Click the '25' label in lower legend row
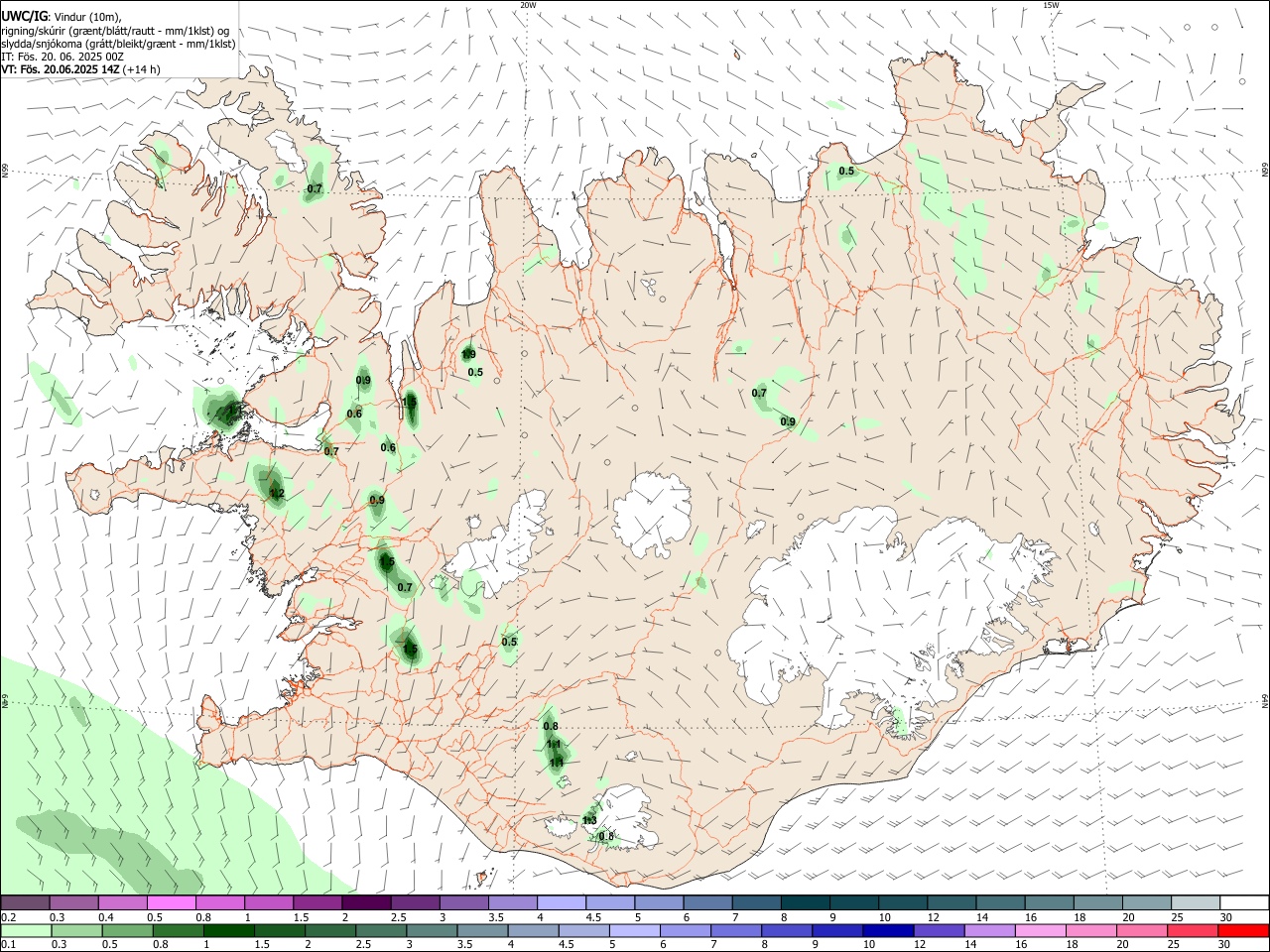Image resolution: width=1270 pixels, height=952 pixels. coord(1173,945)
